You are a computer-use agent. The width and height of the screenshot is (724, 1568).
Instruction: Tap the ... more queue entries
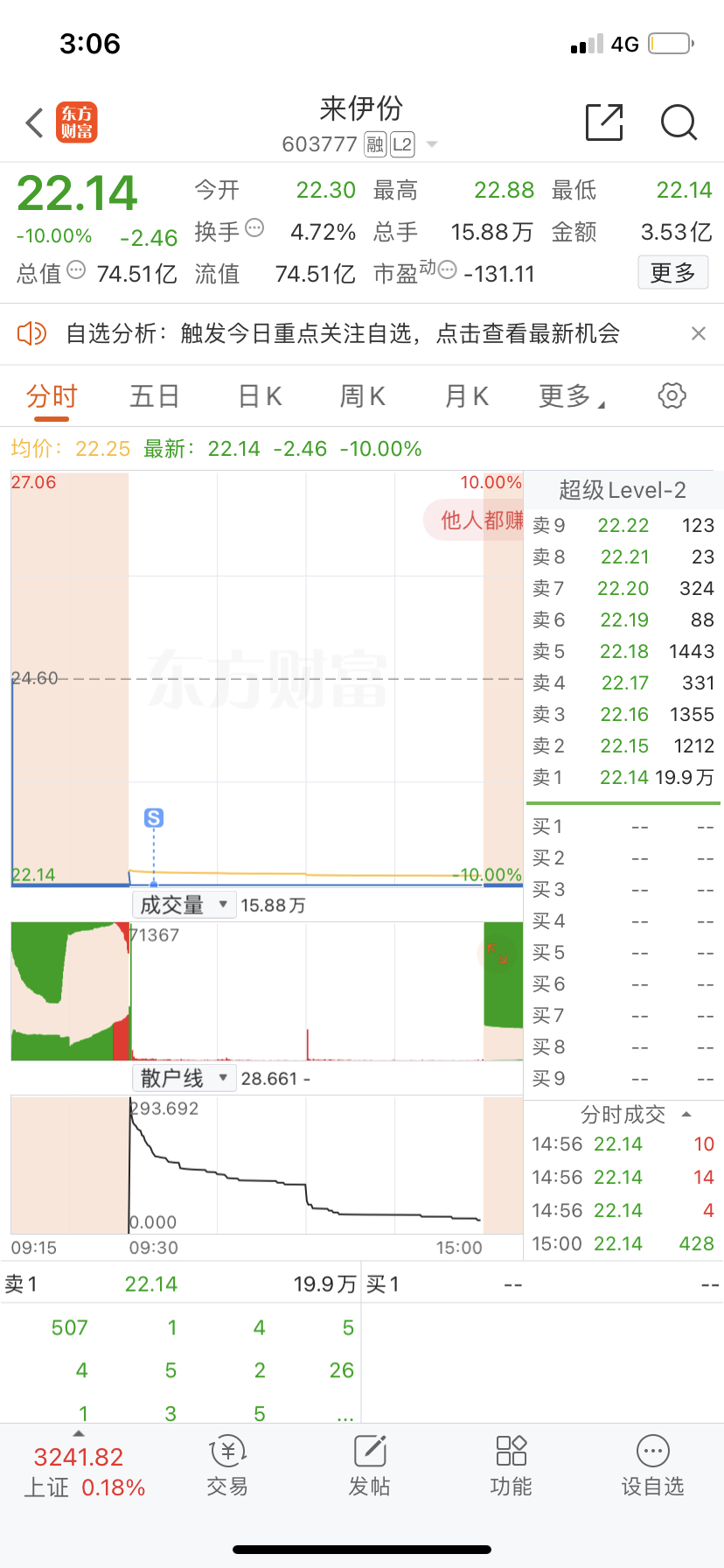[345, 1415]
